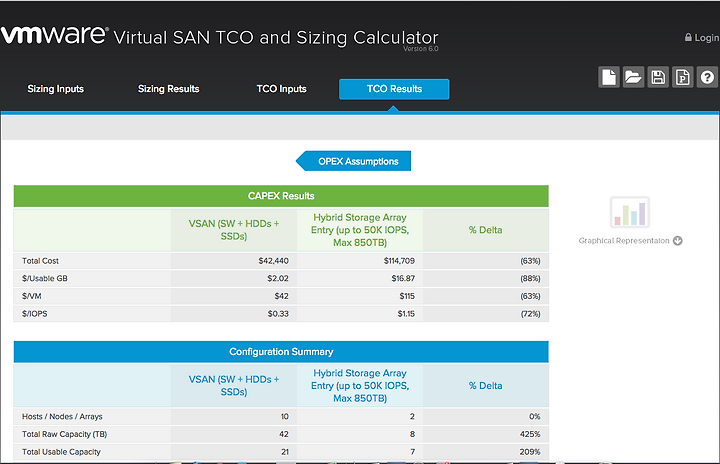Click the bar chart graphic icon
720x464 pixels.
(x=630, y=212)
